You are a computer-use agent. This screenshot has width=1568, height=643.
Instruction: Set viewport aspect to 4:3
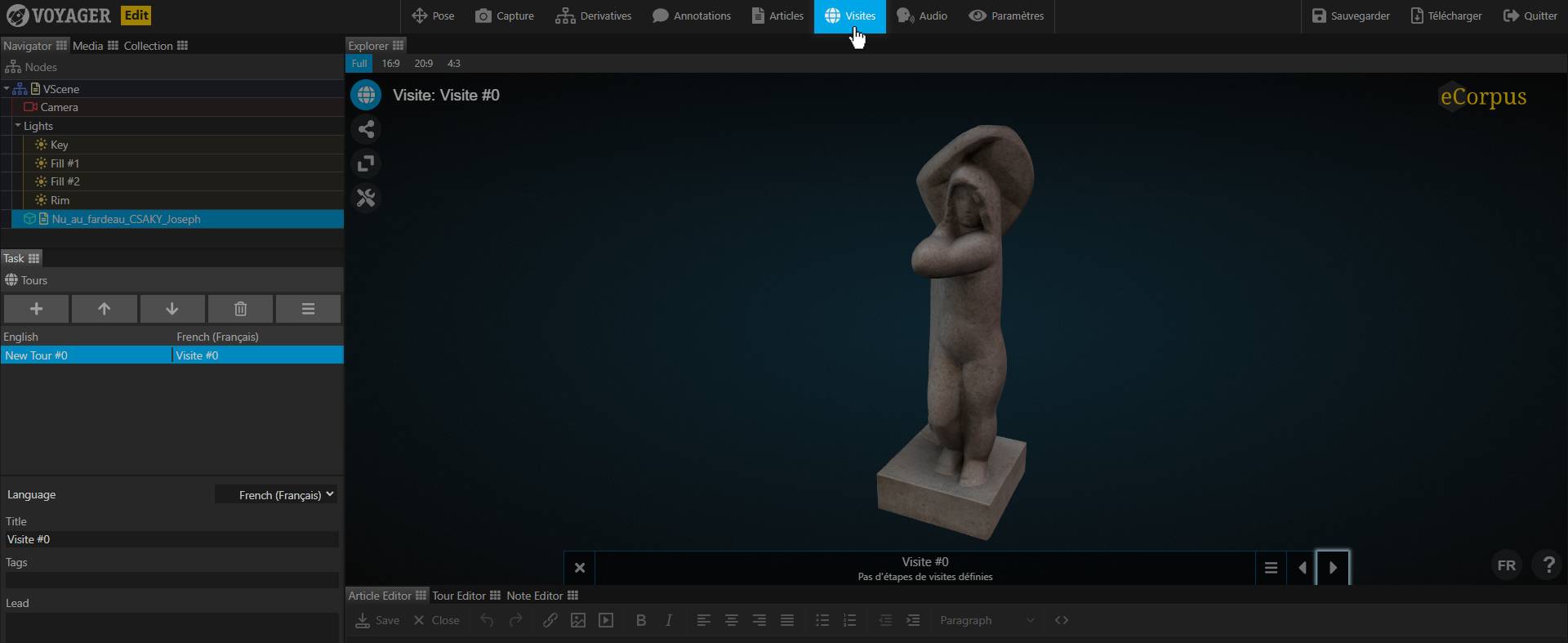(454, 64)
